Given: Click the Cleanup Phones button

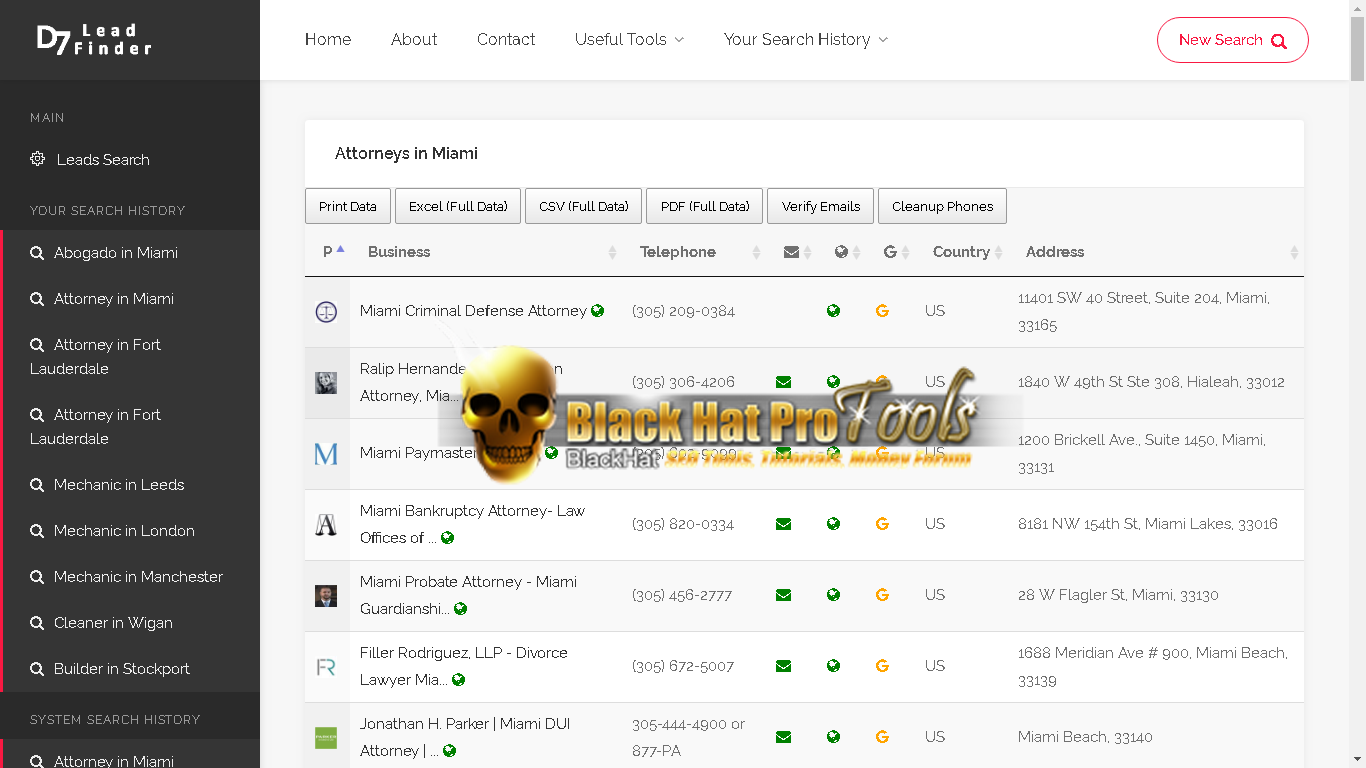Looking at the screenshot, I should 942,206.
